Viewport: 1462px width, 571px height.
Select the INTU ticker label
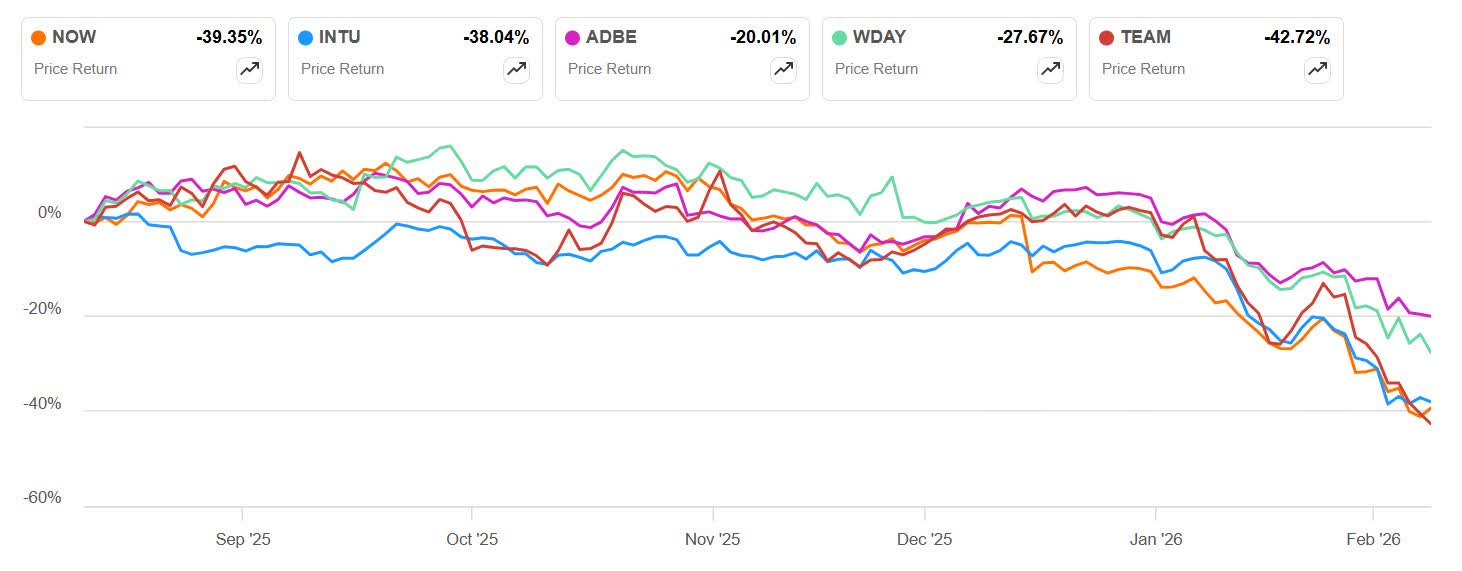(x=340, y=37)
